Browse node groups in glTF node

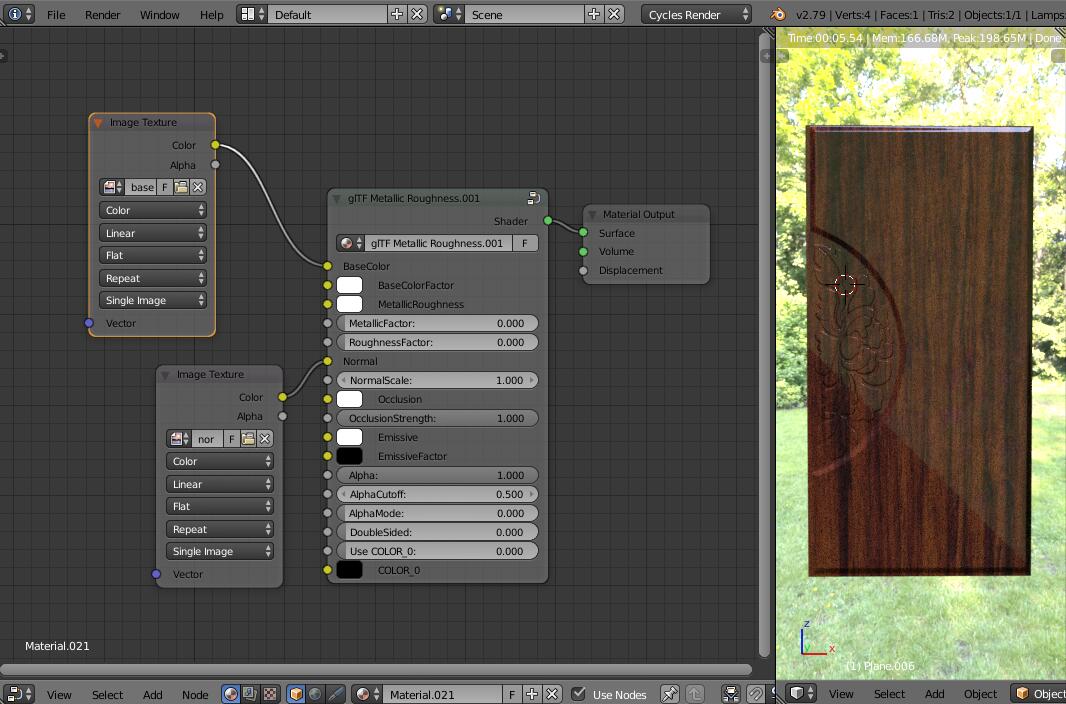point(351,243)
